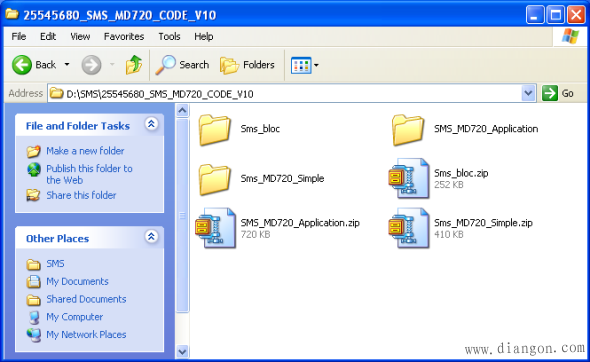Click the SMS_MD720_Application folder name

coord(486,129)
